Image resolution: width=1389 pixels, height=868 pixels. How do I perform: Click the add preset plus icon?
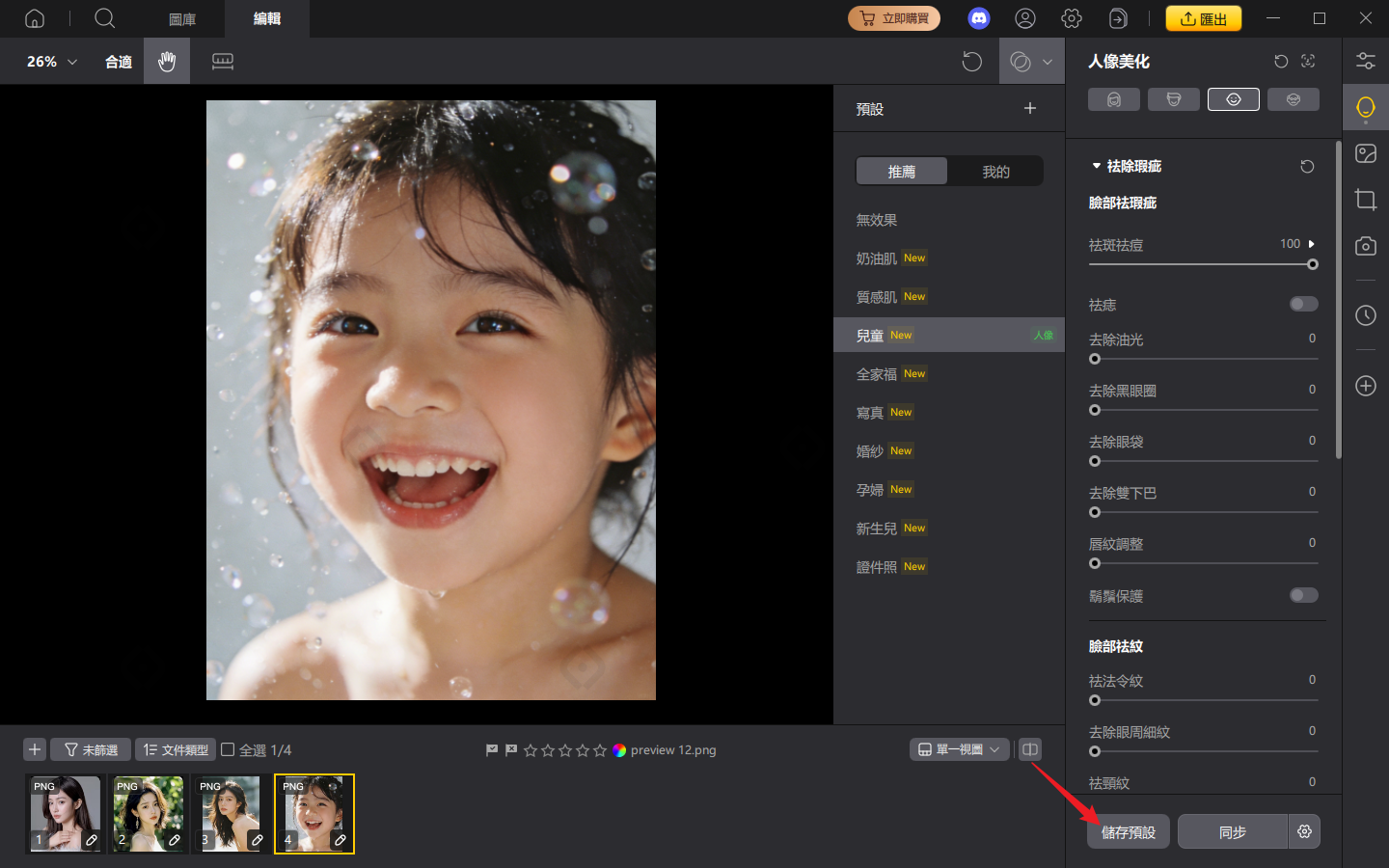[x=1030, y=108]
